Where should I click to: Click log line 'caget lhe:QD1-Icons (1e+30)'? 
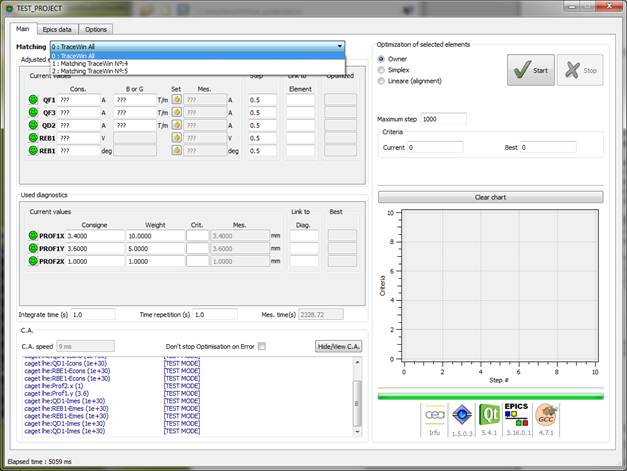(66, 363)
